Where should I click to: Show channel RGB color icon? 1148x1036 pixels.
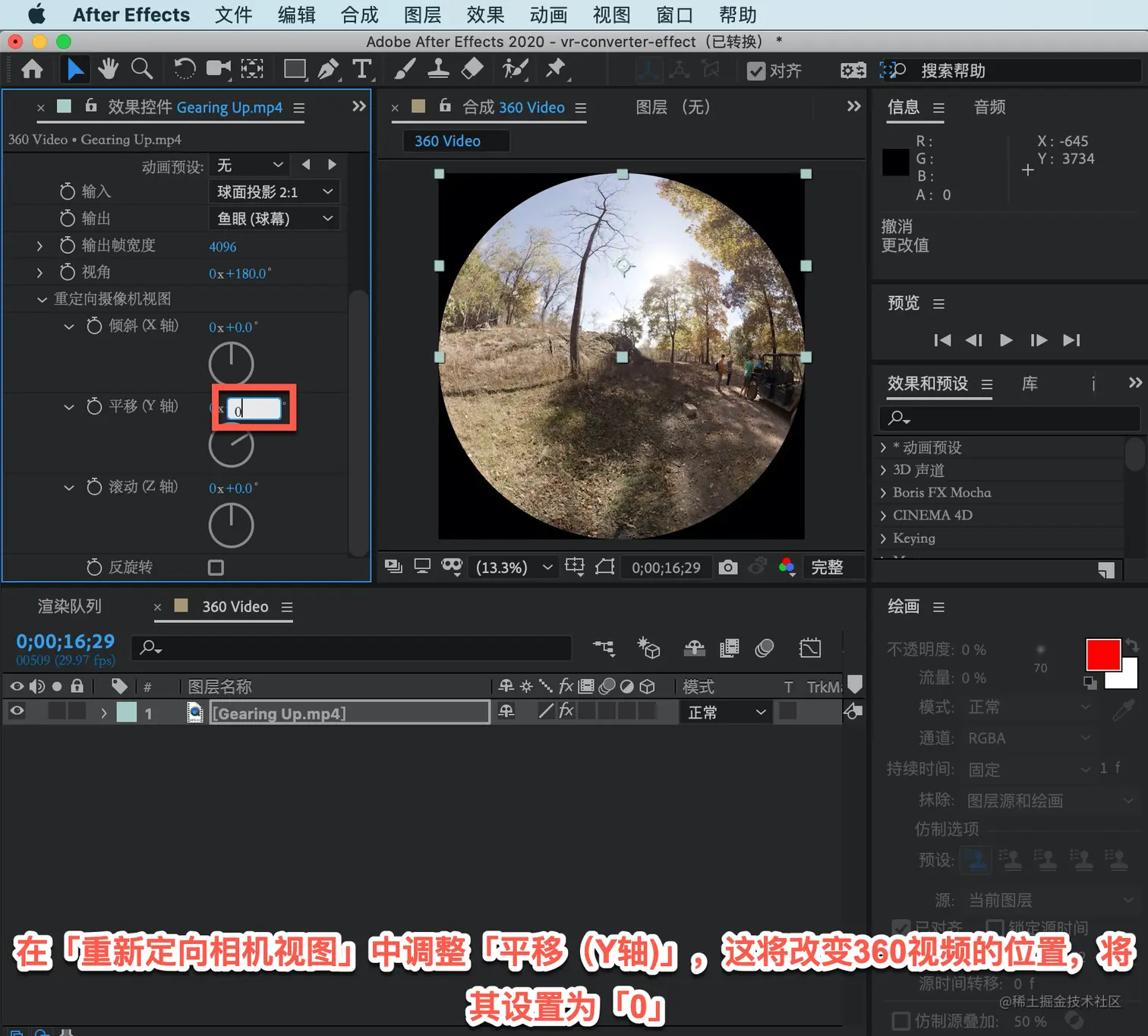[x=787, y=567]
